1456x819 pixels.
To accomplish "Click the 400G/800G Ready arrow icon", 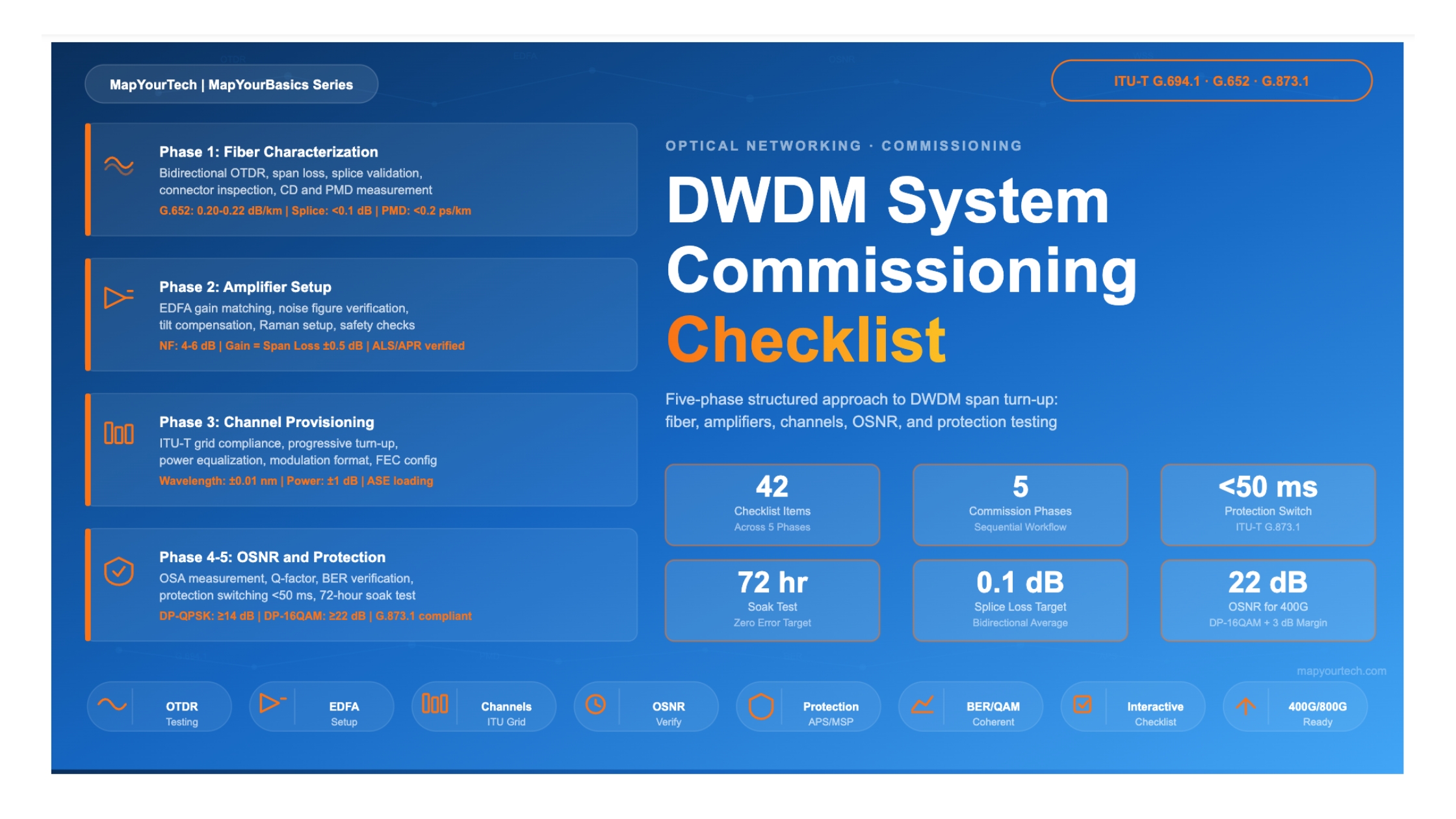I will pyautogui.click(x=1247, y=706).
